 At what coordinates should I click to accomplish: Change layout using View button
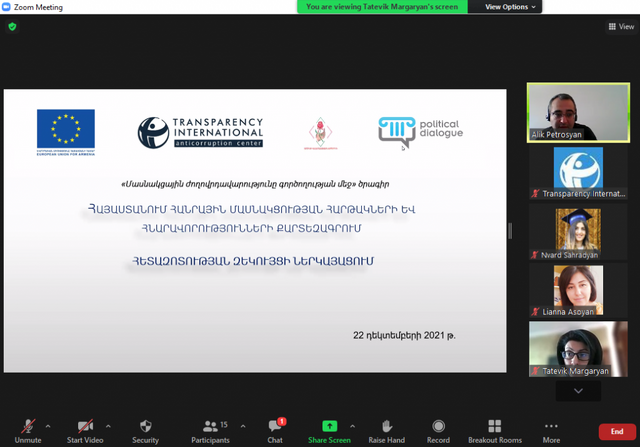click(x=620, y=27)
